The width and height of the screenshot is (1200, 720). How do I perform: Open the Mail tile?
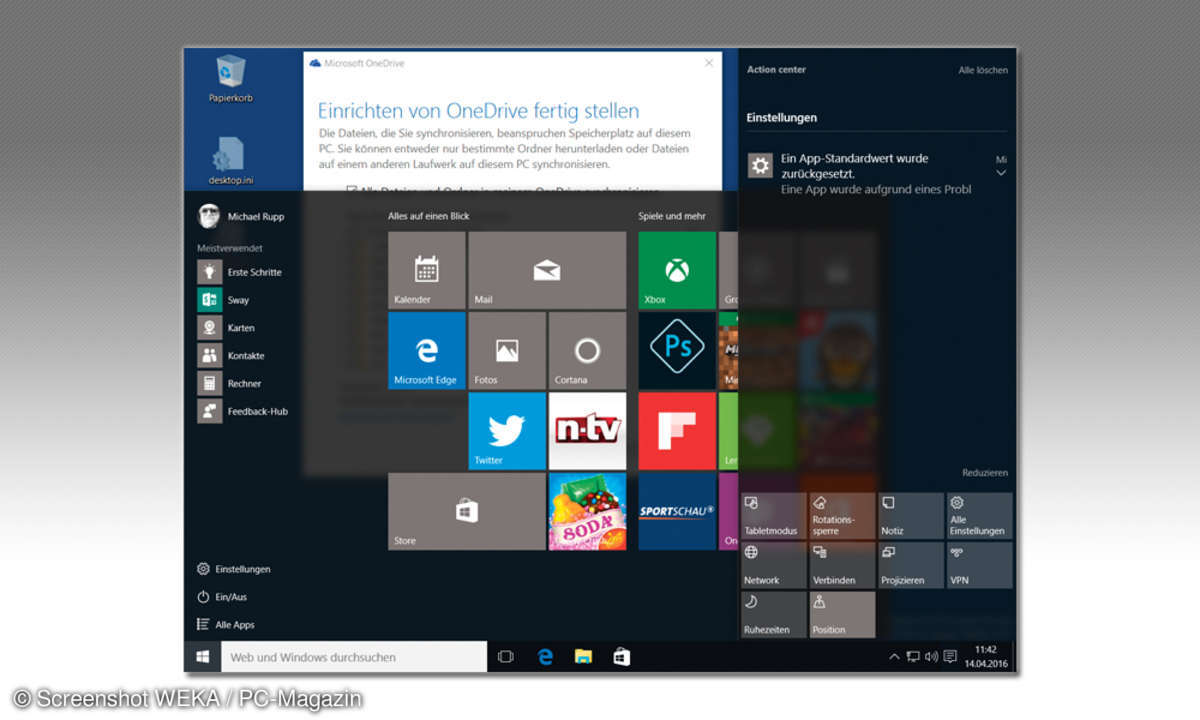(547, 271)
